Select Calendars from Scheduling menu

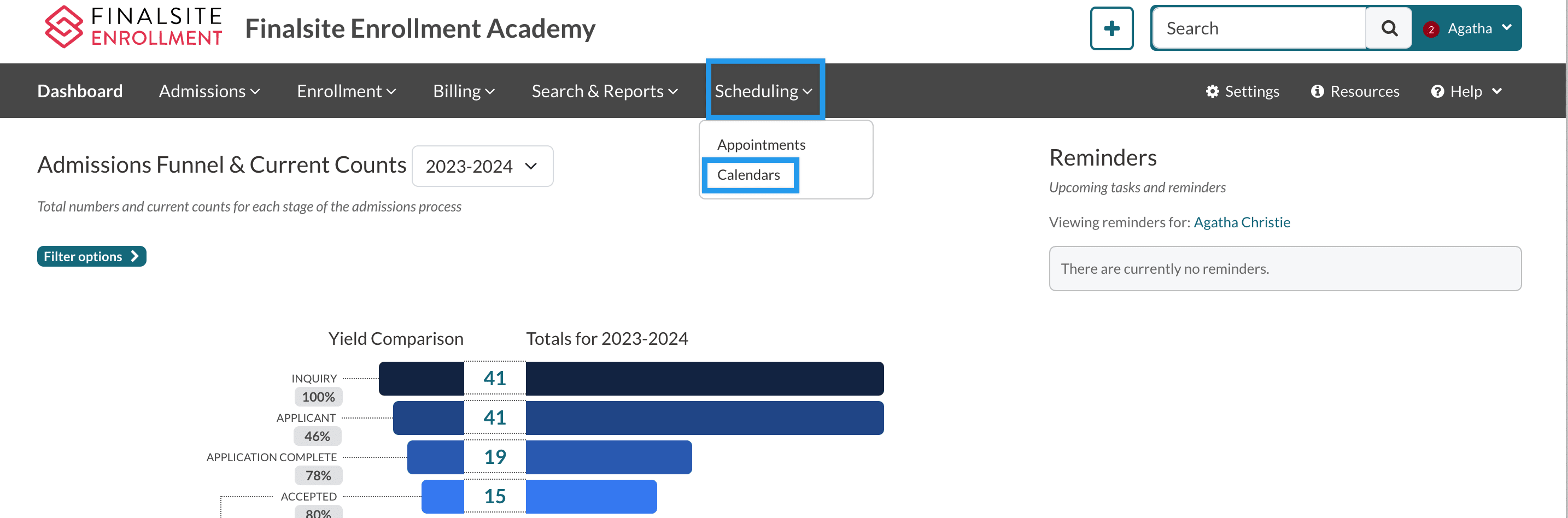click(x=748, y=175)
